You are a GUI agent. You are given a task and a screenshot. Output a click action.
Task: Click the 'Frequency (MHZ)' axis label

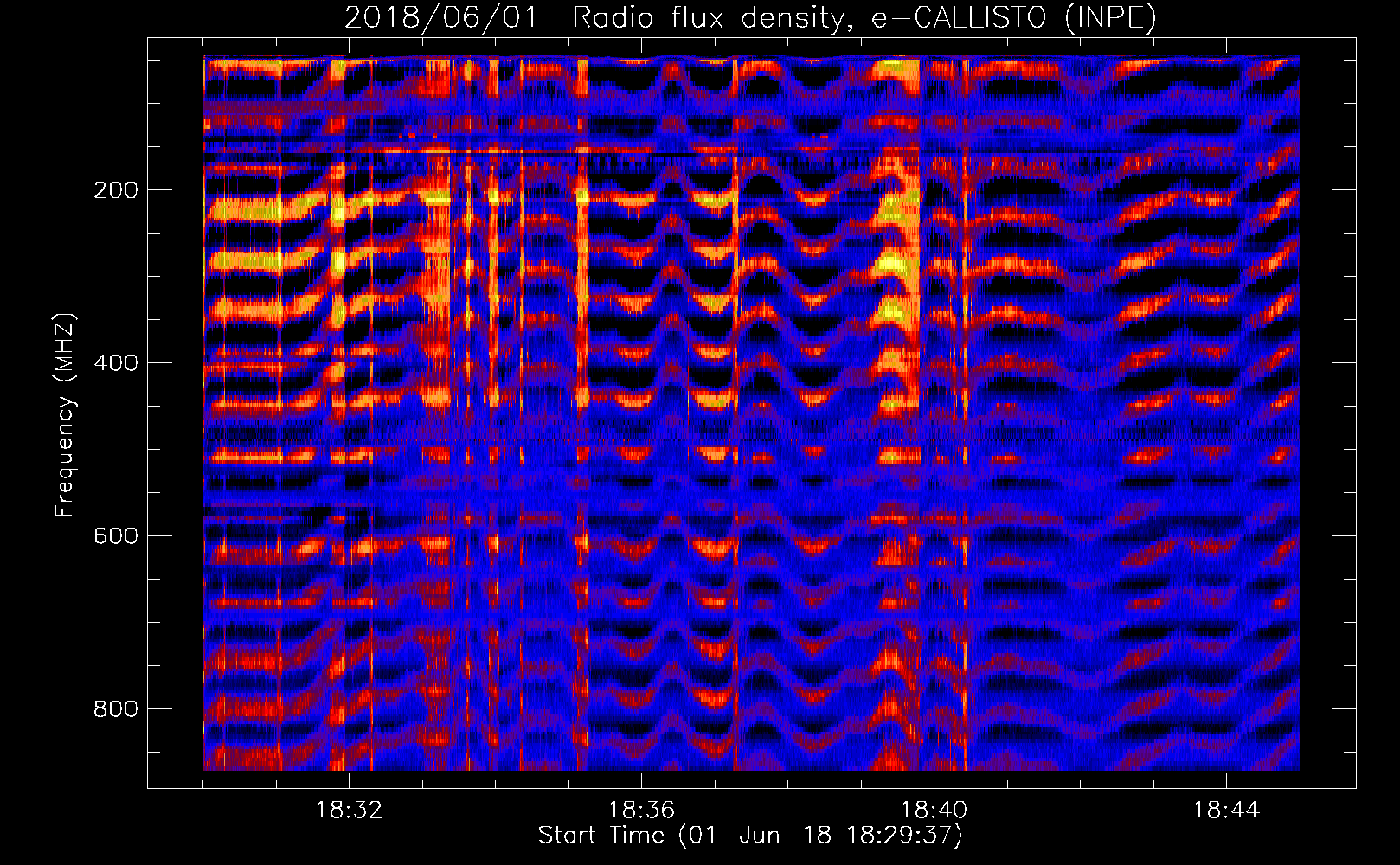coord(65,415)
